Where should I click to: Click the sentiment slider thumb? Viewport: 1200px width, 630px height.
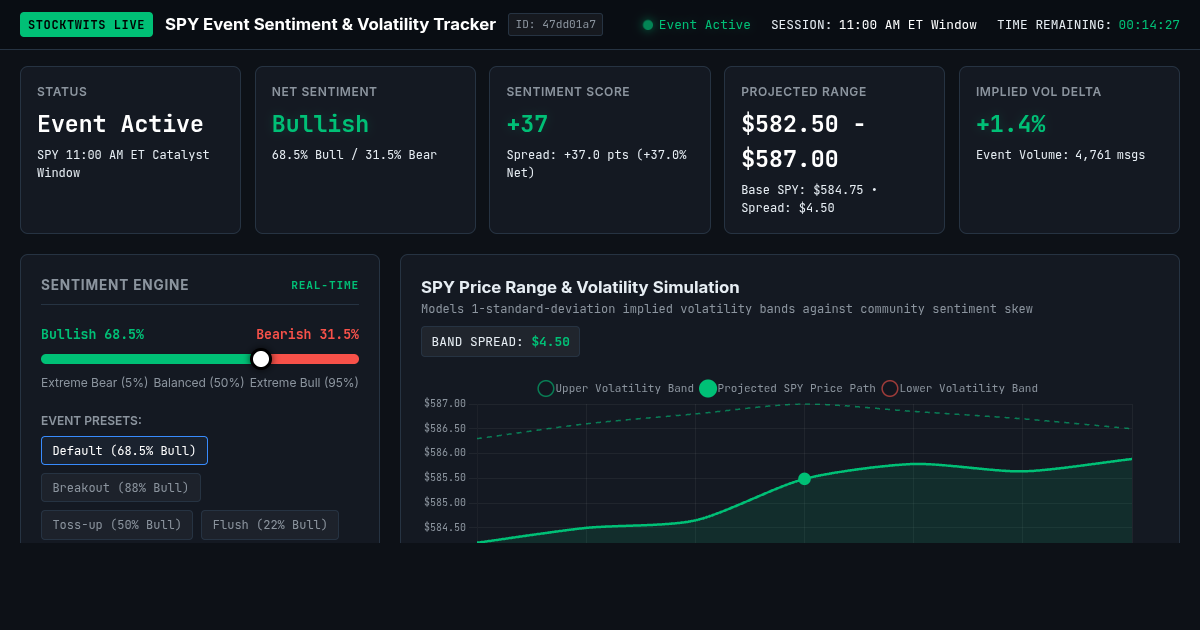261,359
